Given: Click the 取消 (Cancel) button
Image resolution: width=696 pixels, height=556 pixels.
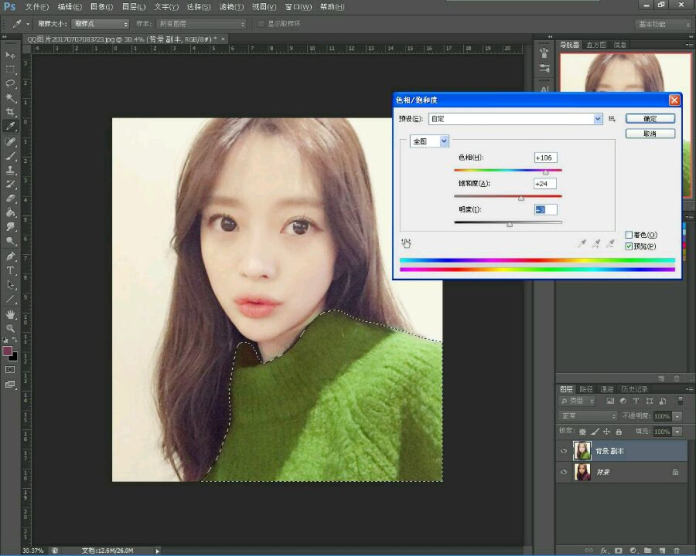Looking at the screenshot, I should 649,133.
